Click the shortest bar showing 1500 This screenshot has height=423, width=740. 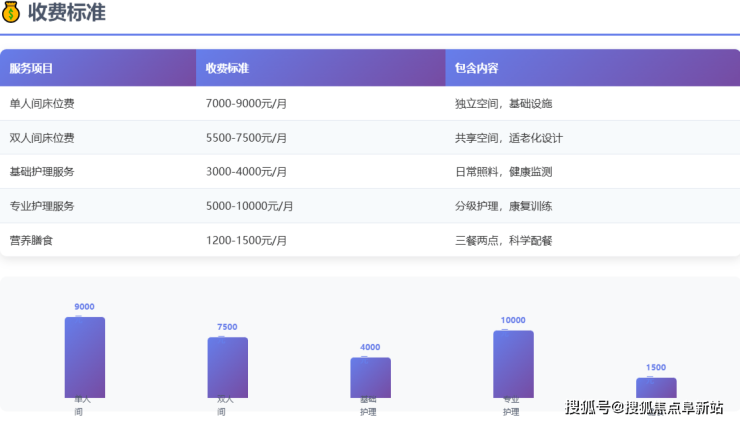[x=656, y=386]
